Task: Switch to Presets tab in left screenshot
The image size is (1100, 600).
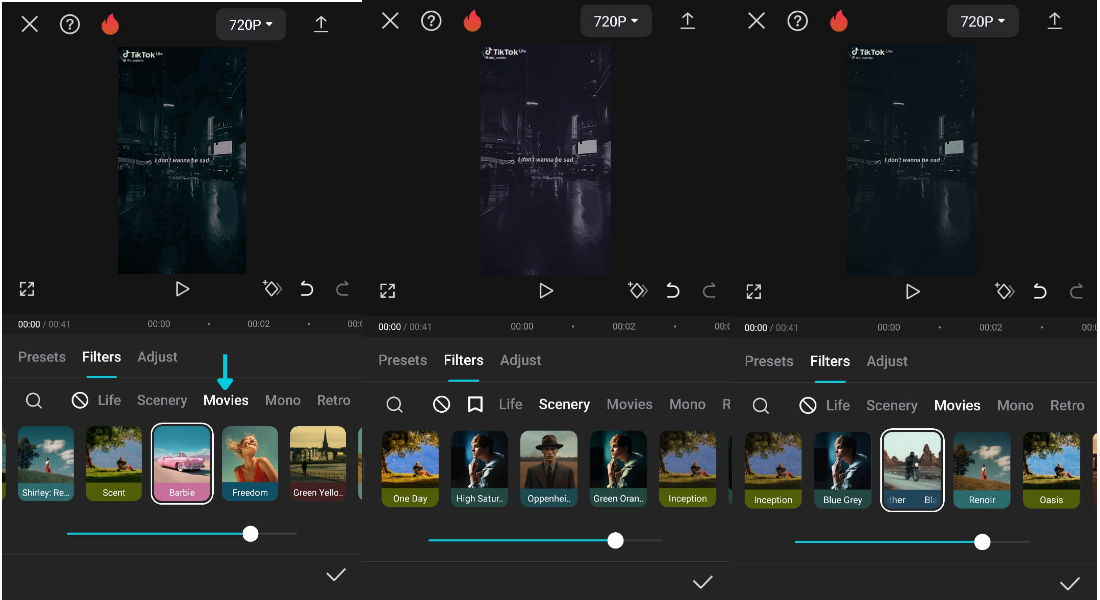Action: (x=41, y=356)
